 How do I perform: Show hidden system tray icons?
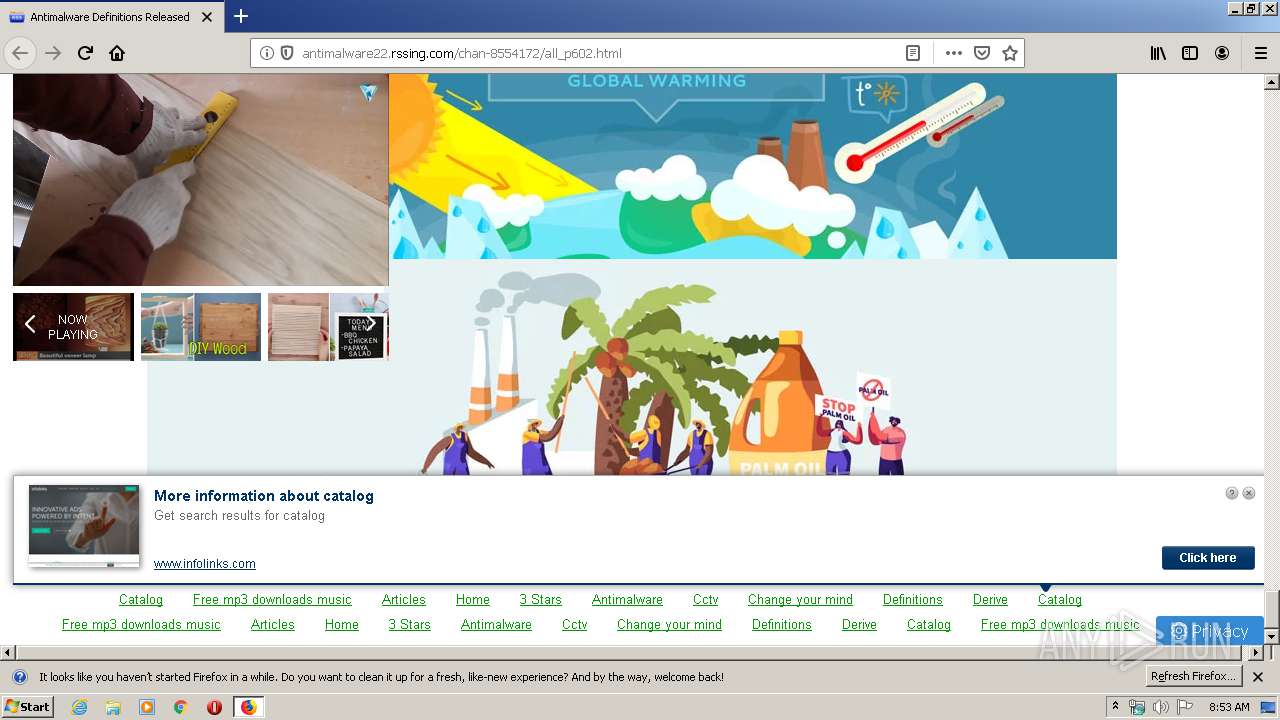(1116, 707)
